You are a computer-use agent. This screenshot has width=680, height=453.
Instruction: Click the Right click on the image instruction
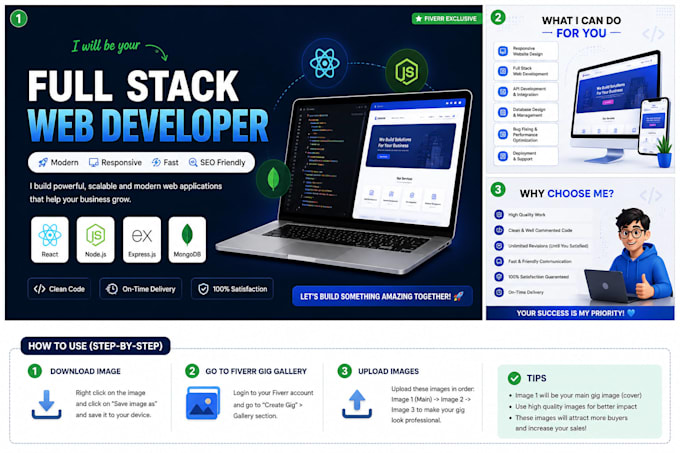116,404
